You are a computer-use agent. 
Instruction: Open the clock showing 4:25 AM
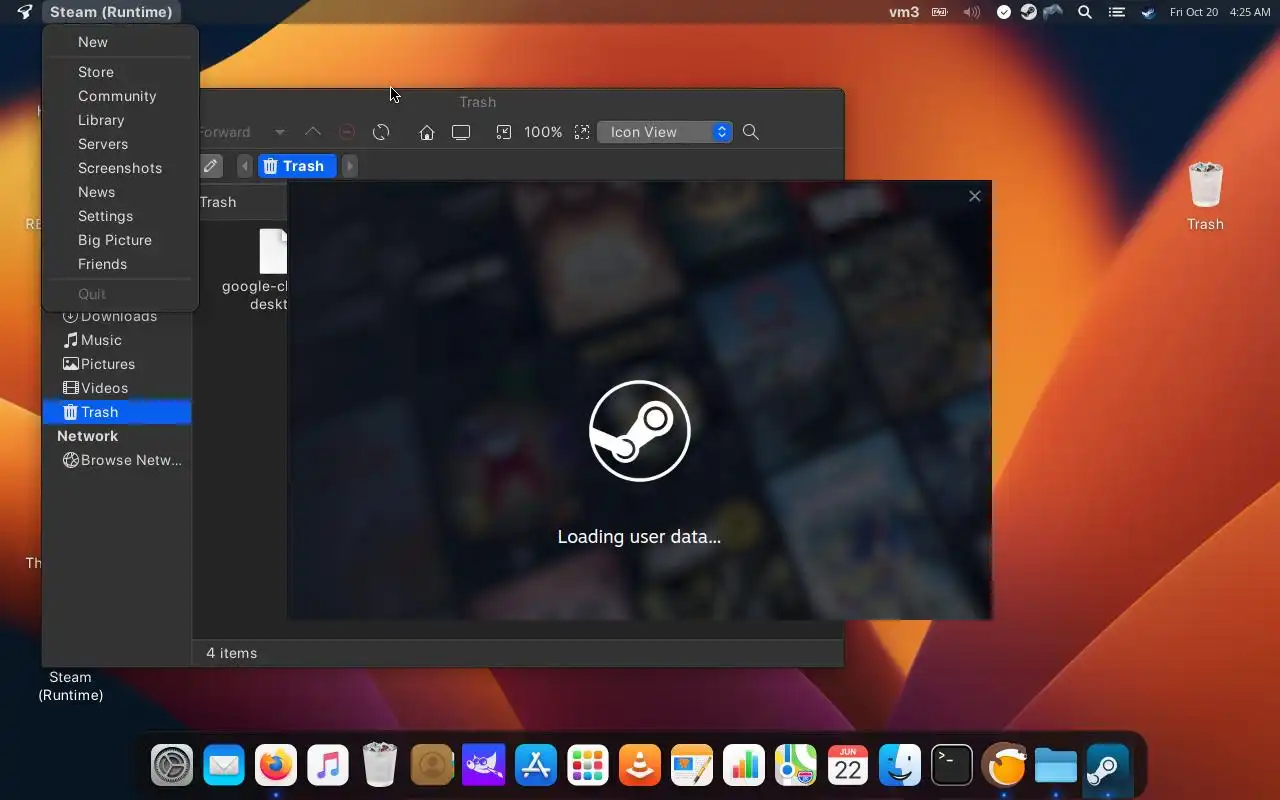1250,12
